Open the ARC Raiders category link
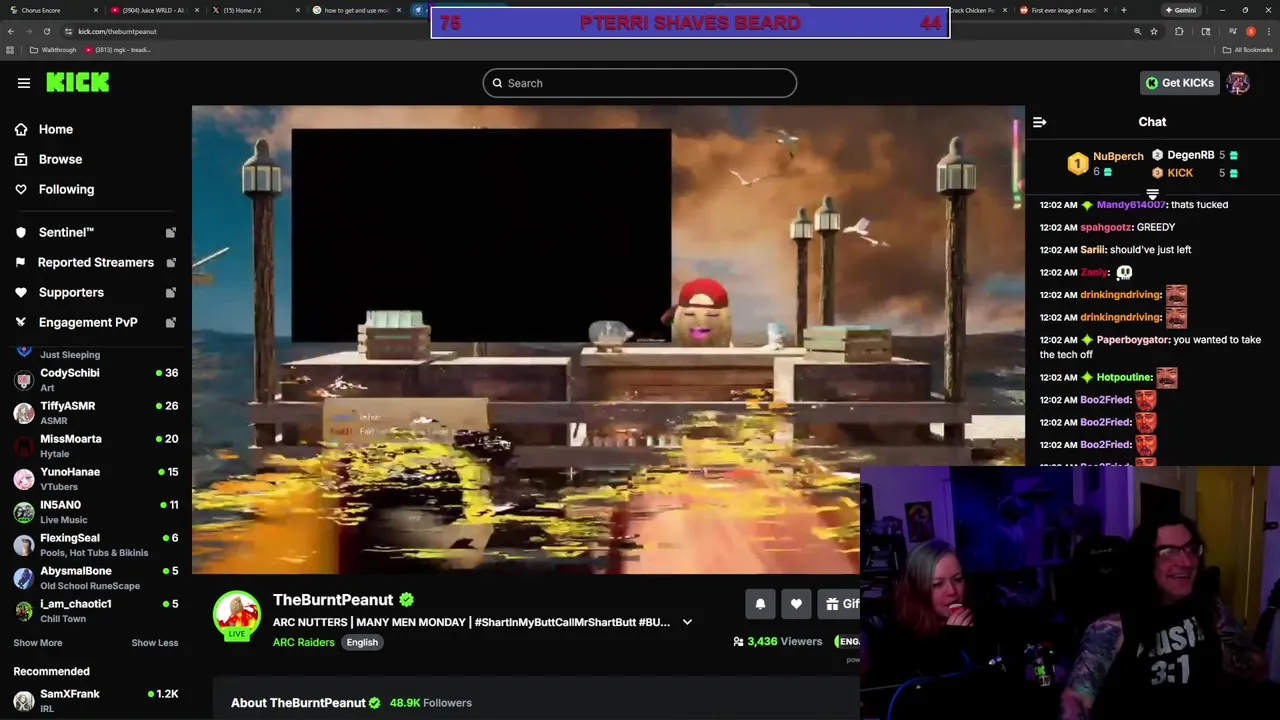1280x720 pixels. click(x=304, y=642)
